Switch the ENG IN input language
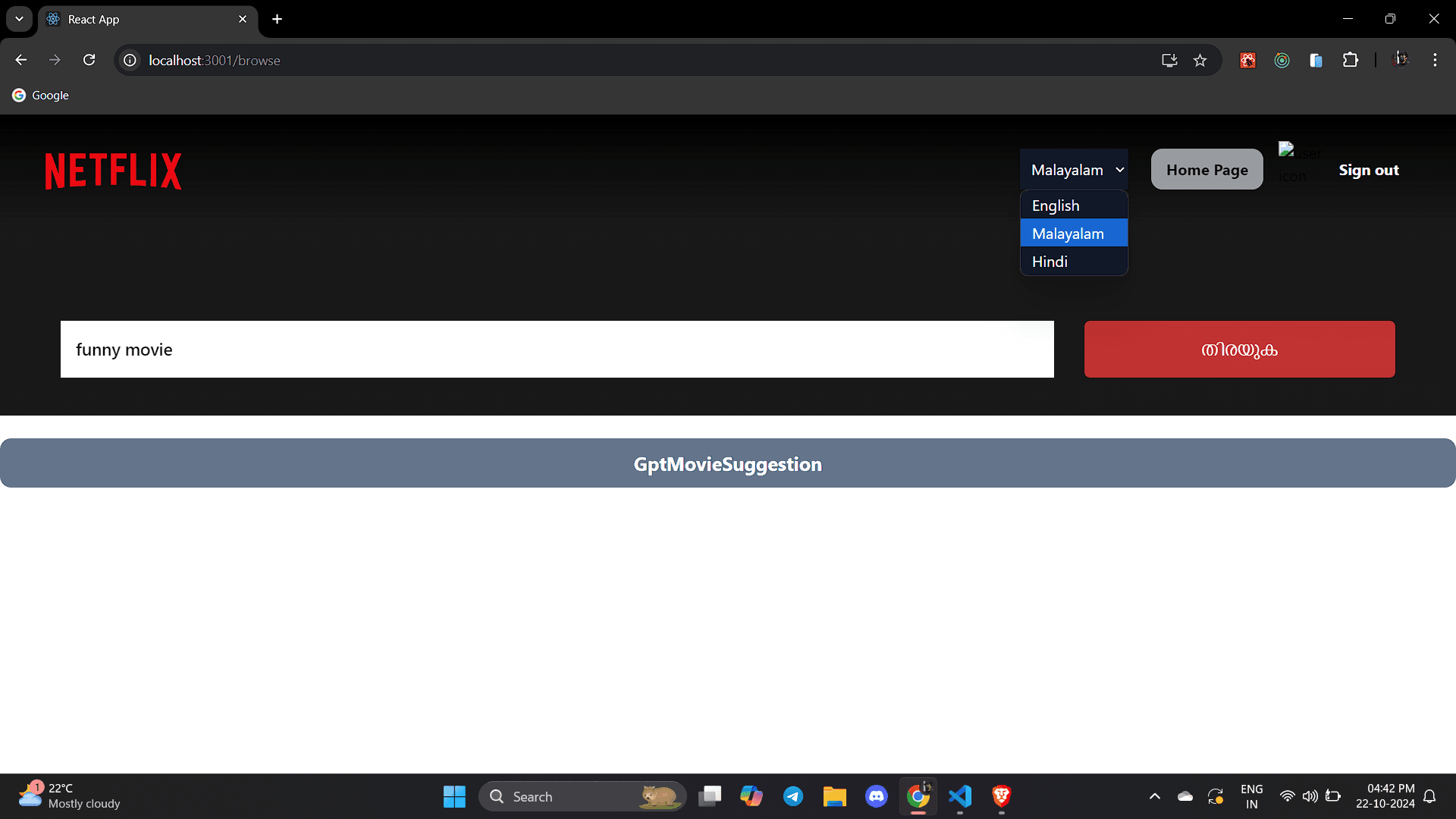Image resolution: width=1456 pixels, height=819 pixels. click(x=1252, y=796)
